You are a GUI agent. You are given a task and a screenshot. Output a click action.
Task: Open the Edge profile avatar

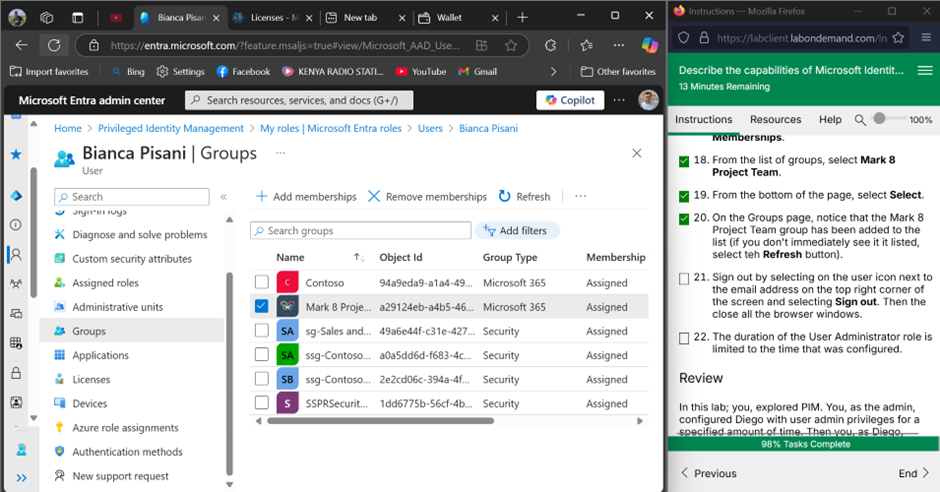point(17,17)
